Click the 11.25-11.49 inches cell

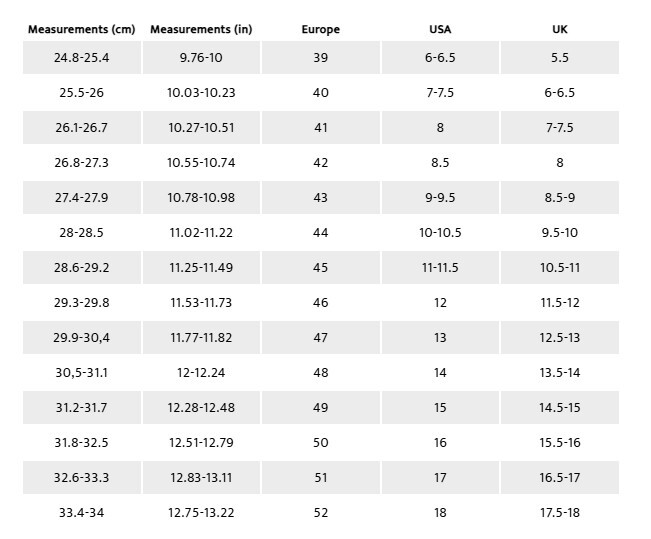point(201,268)
